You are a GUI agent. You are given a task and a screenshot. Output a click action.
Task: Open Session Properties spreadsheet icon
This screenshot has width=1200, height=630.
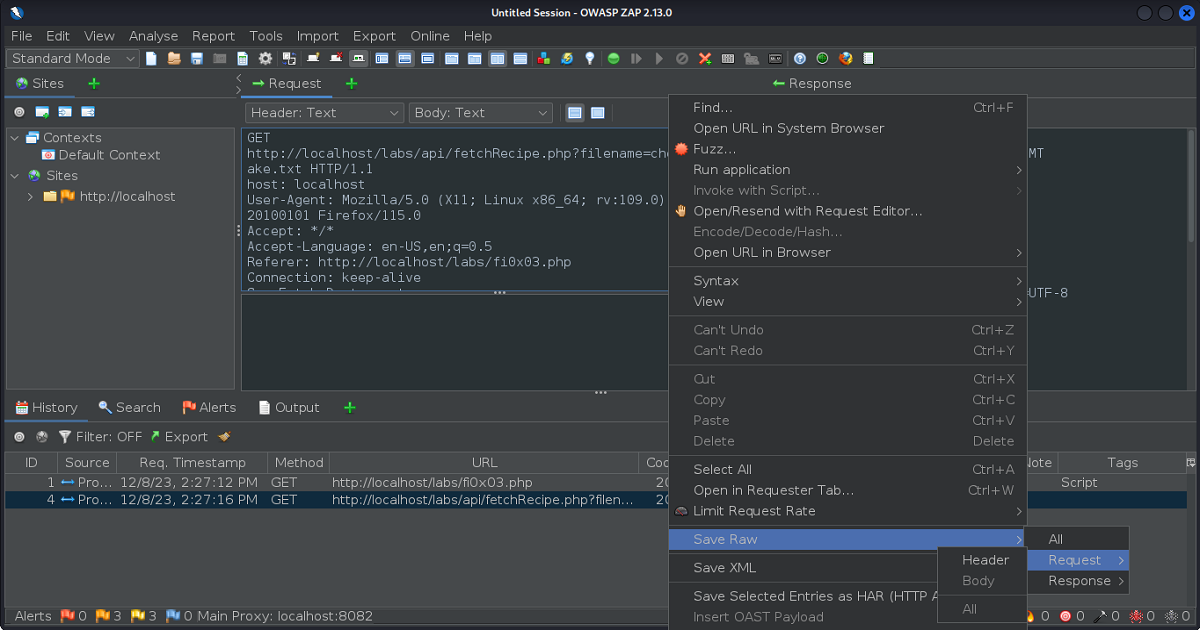[x=243, y=59]
